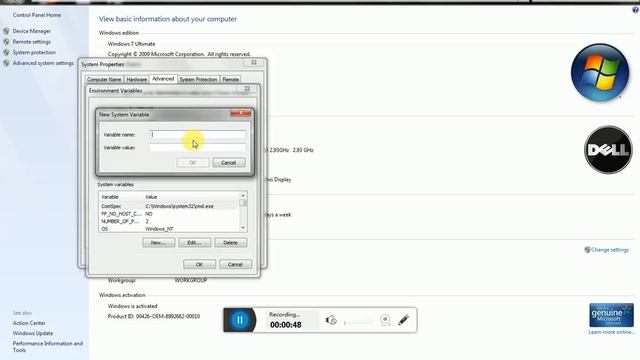Click OK in Environment Variables dialog

coord(199,264)
